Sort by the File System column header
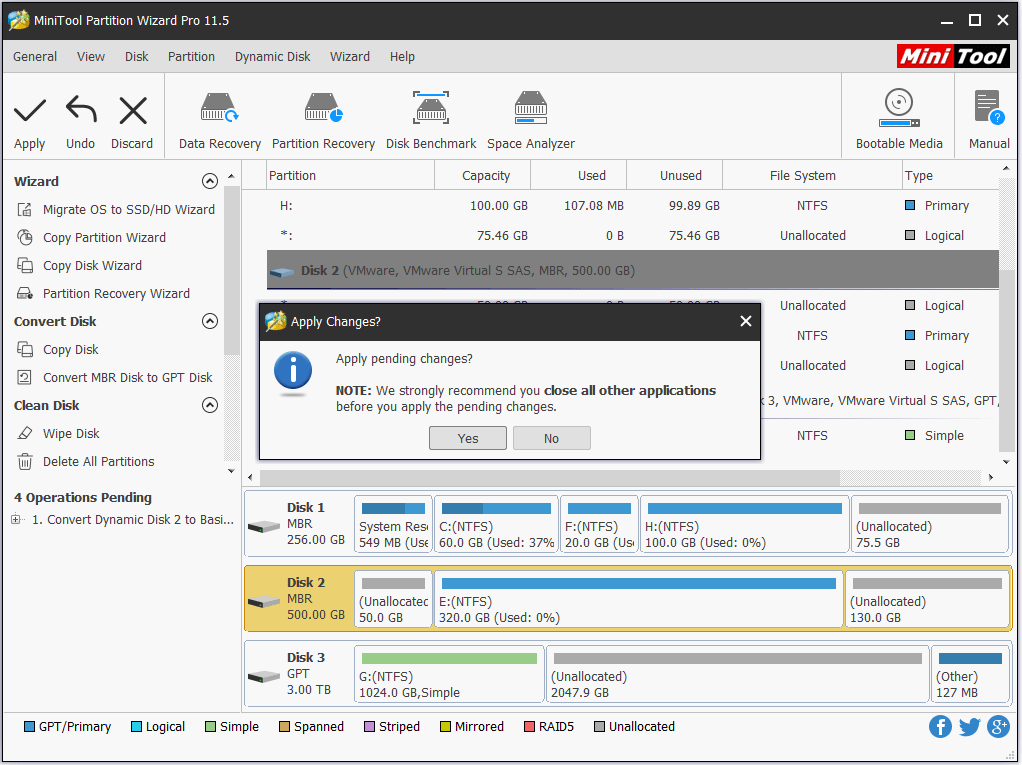1022x765 pixels. point(812,176)
